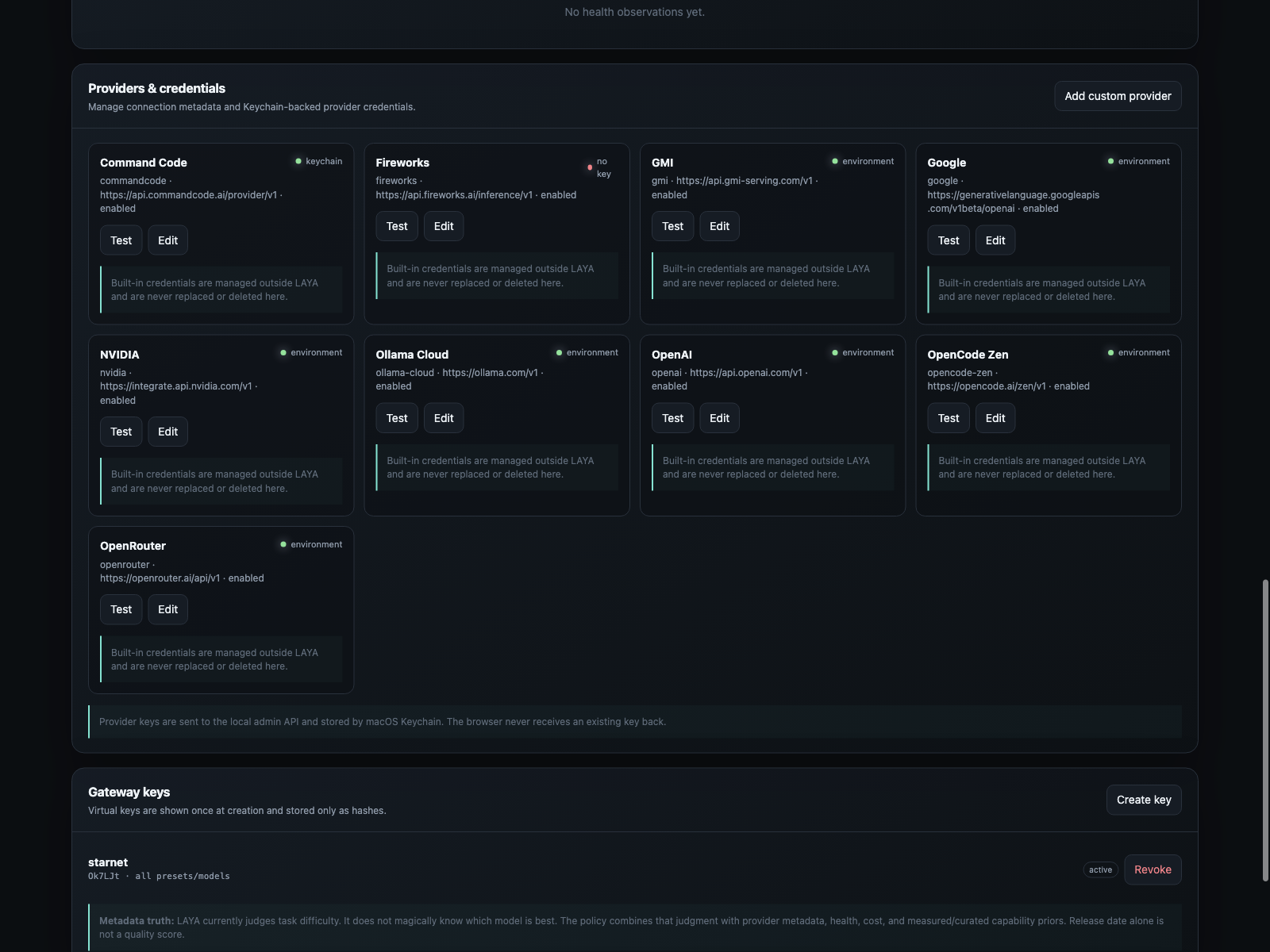Click the NVIDIA environment status indicator
The height and width of the screenshot is (952, 1270).
coord(311,352)
